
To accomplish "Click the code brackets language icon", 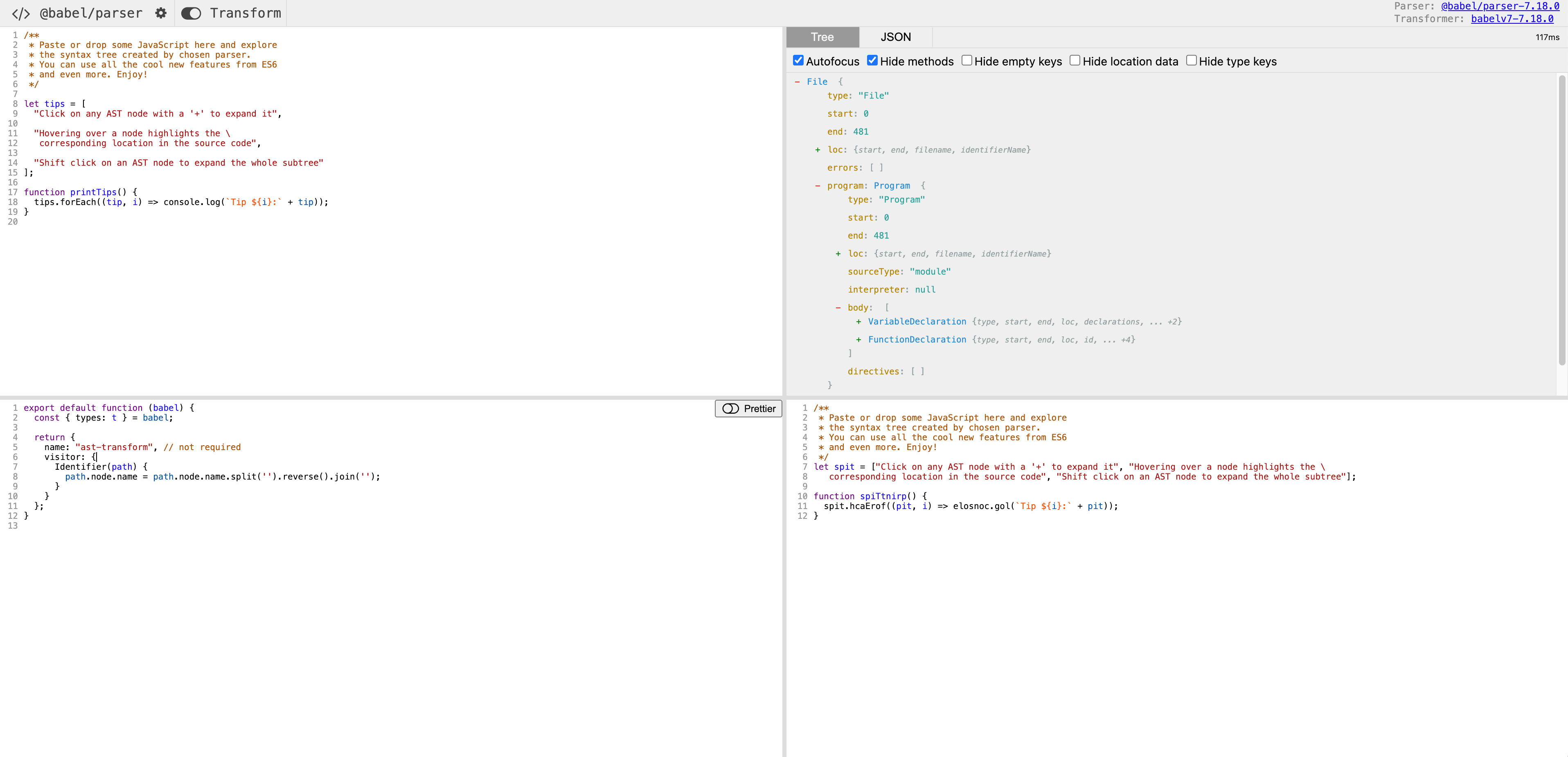I will [x=21, y=14].
